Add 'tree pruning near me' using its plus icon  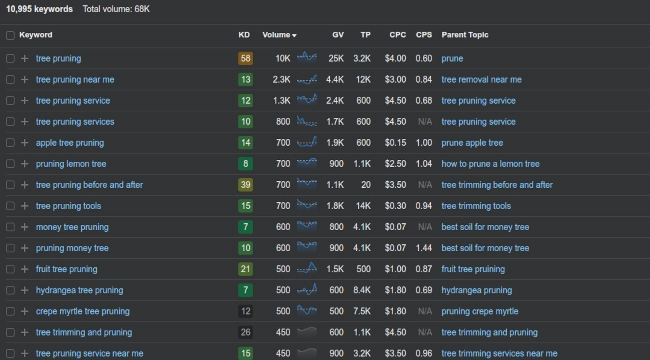point(24,80)
